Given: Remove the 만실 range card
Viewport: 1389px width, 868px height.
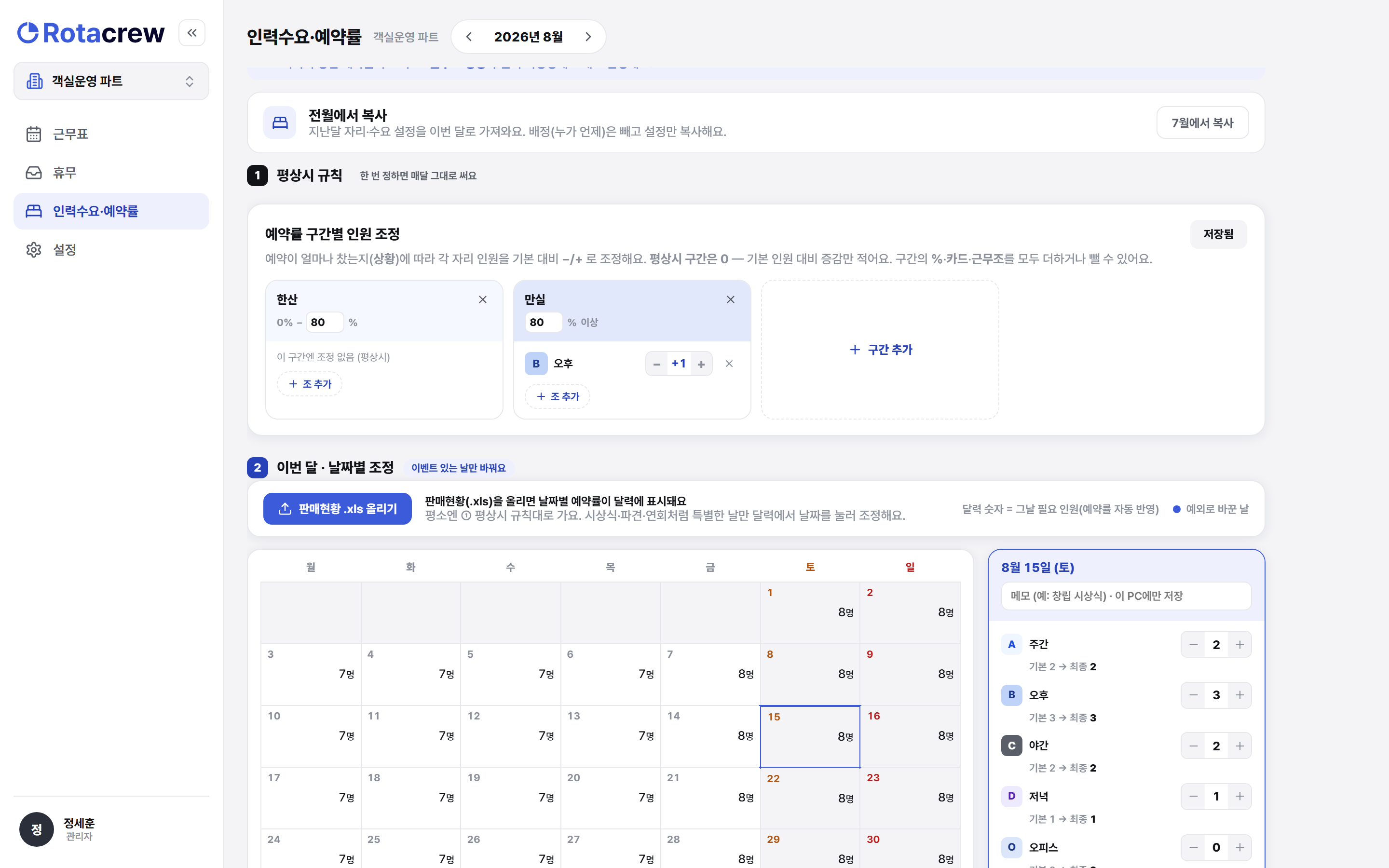Looking at the screenshot, I should tap(731, 299).
